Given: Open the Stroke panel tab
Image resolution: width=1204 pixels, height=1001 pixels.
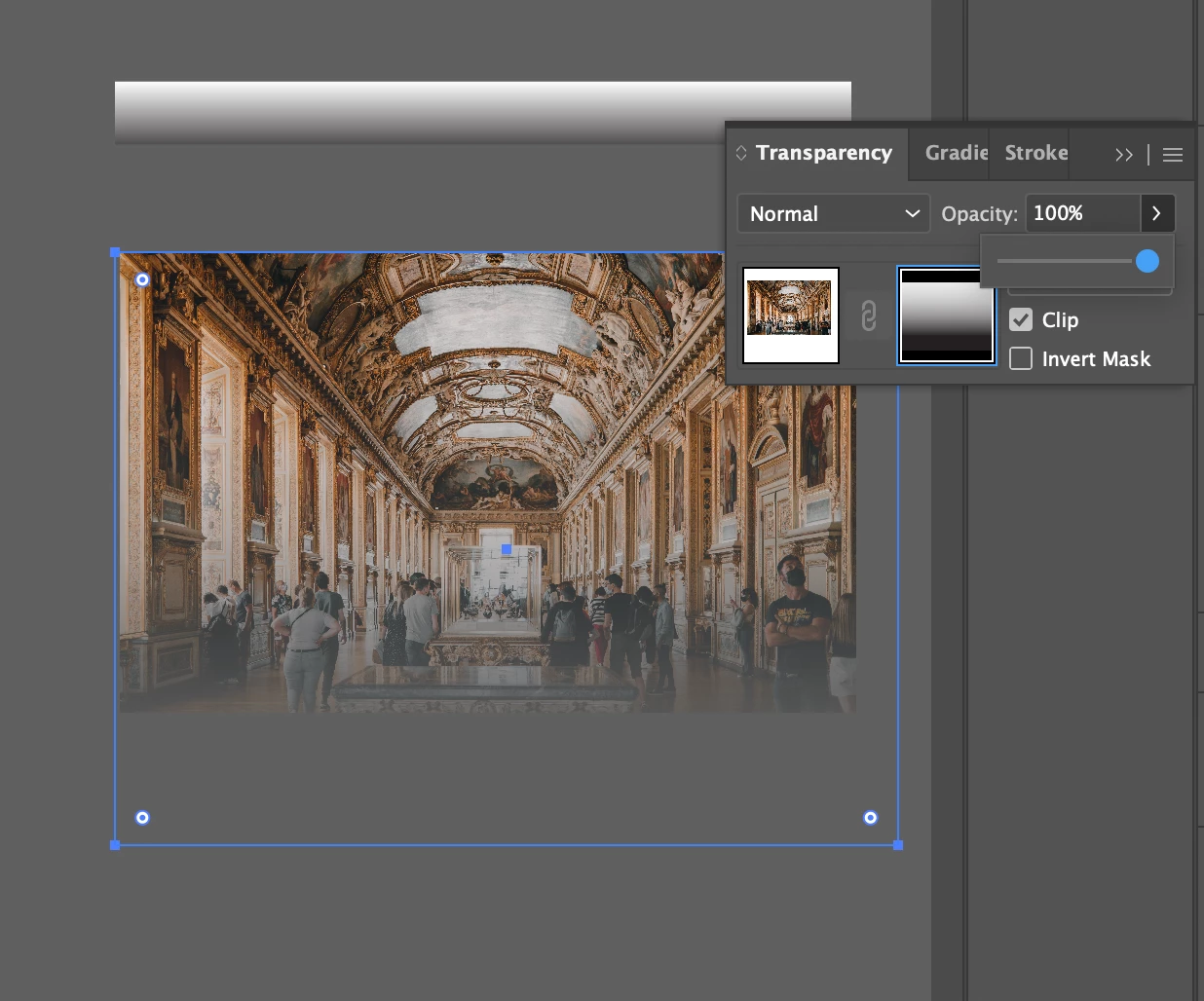Looking at the screenshot, I should point(1035,153).
